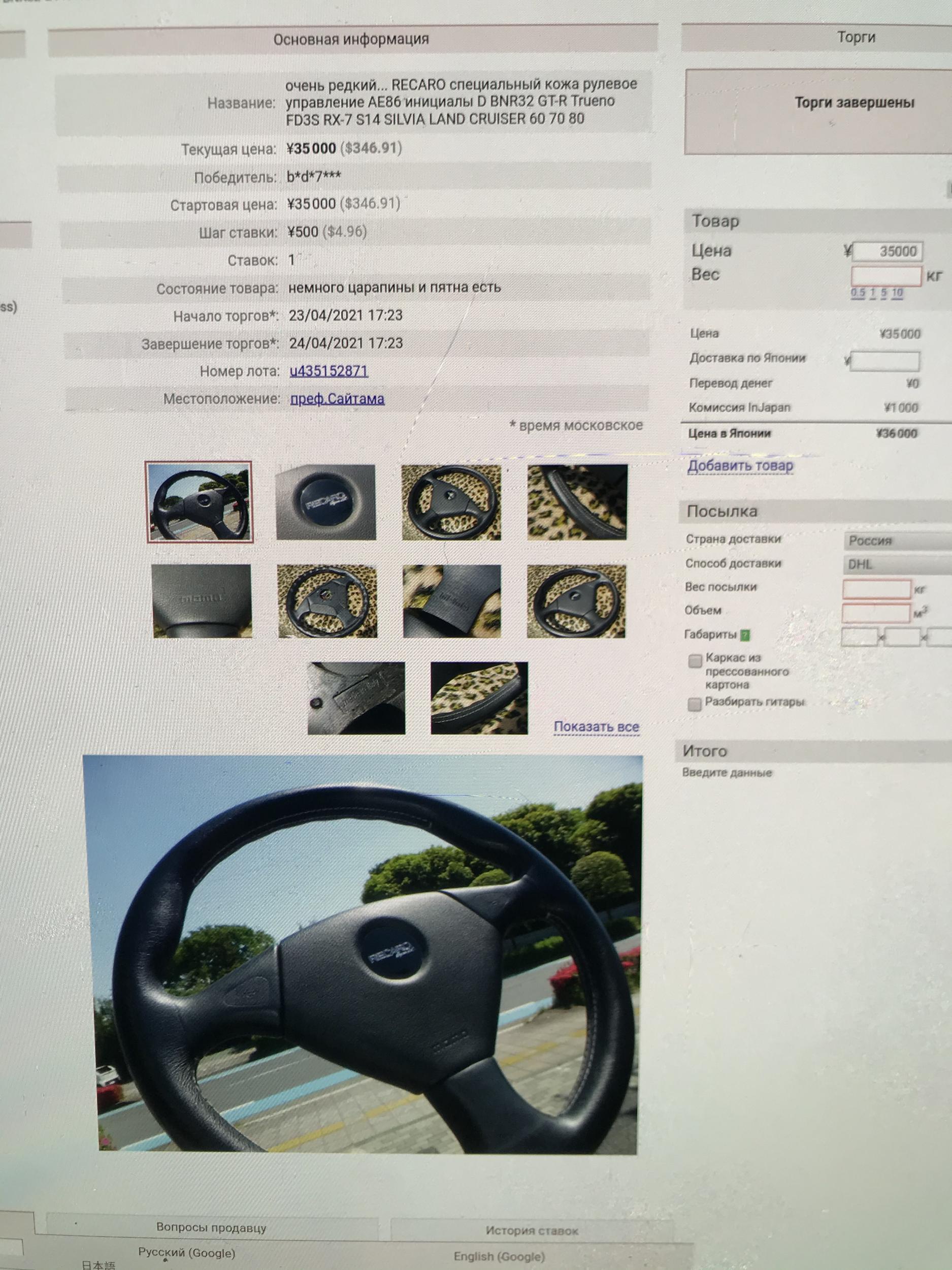Viewport: 952px width, 1270px height.
Task: Click the Комиссия InJapan ¥1000 value
Action: 901,407
